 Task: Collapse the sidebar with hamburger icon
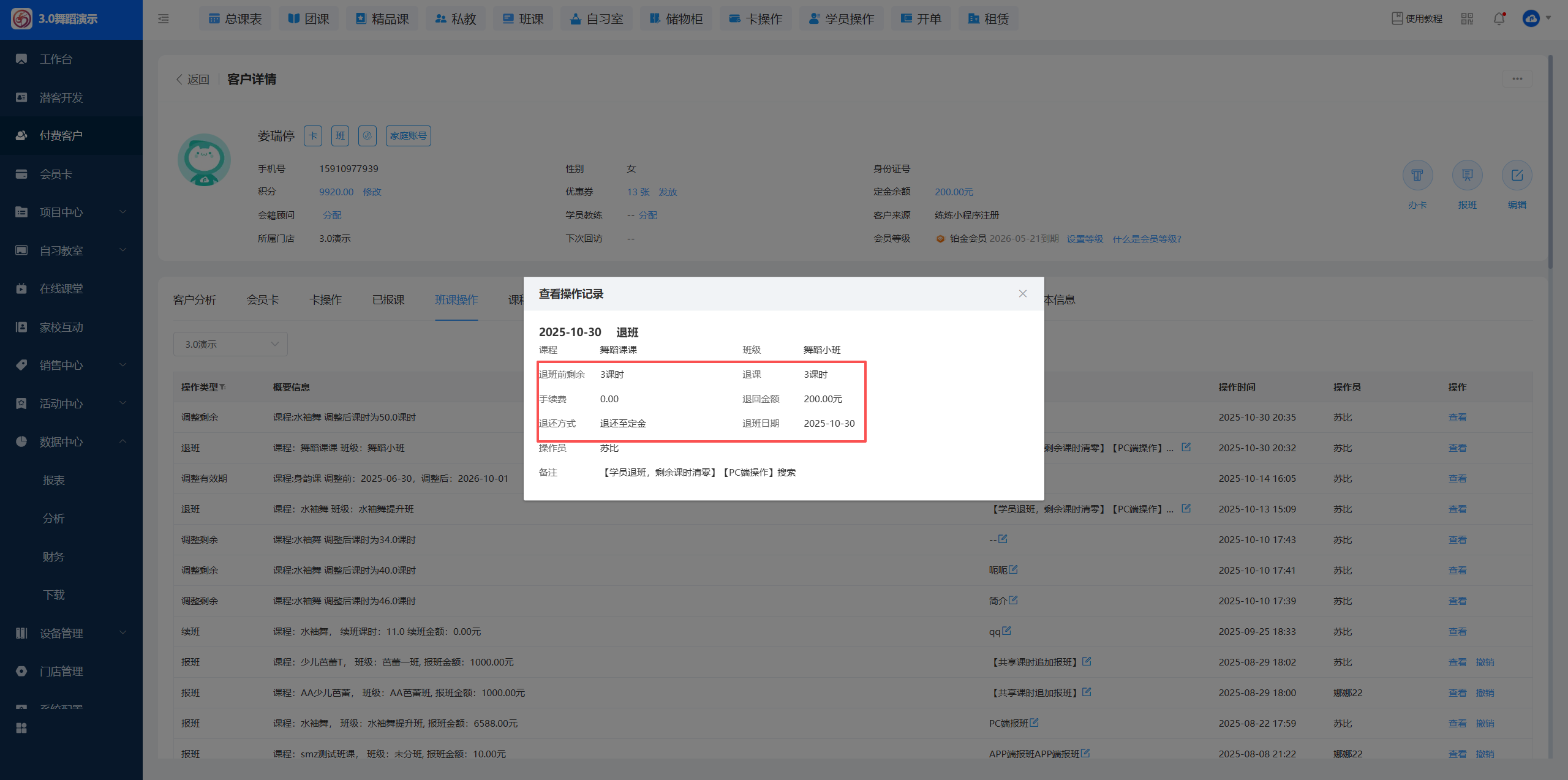pyautogui.click(x=164, y=19)
